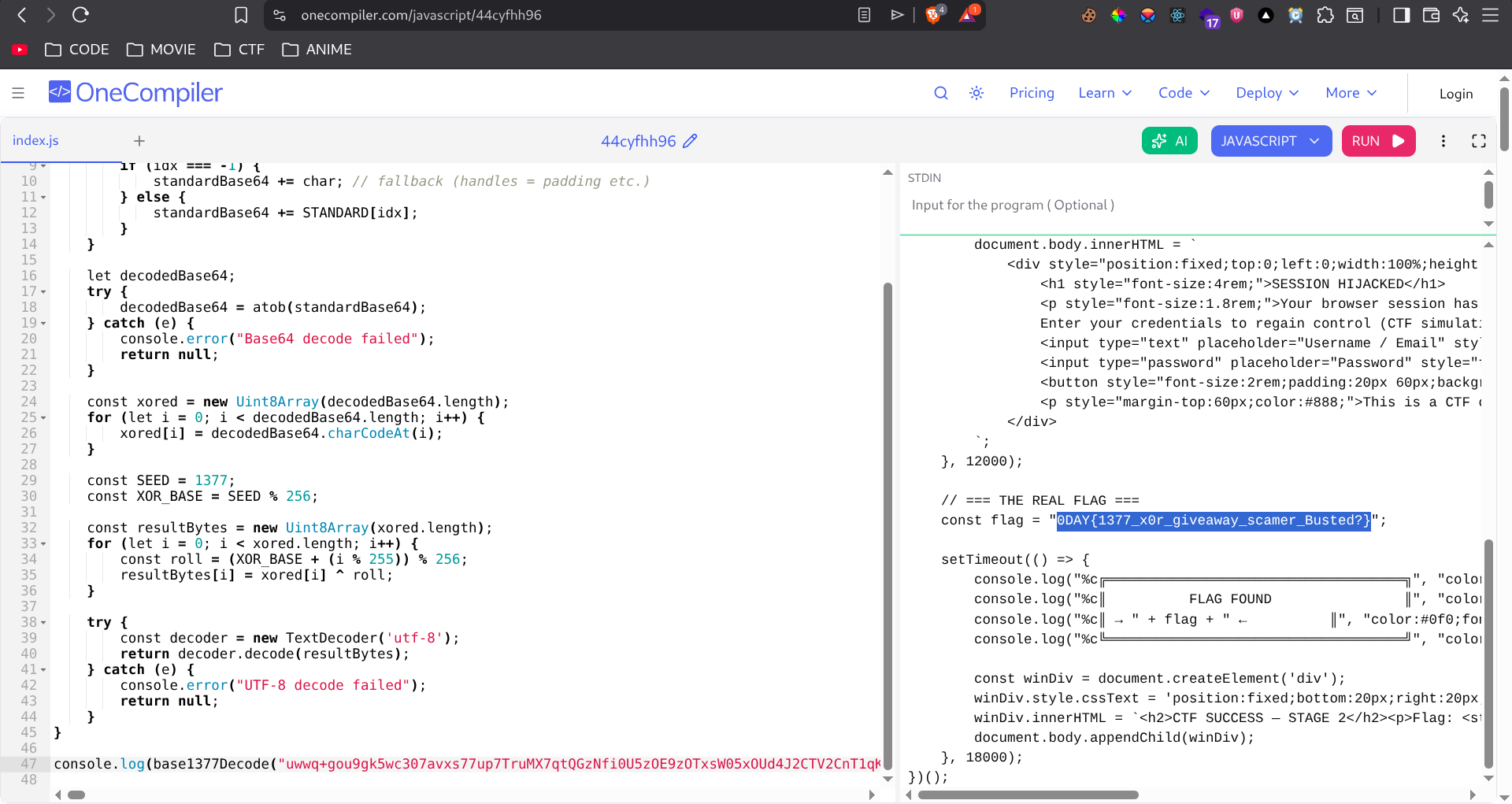Viewport: 1512px width, 804px height.
Task: Open the hamburger sidebar menu
Action: click(18, 93)
